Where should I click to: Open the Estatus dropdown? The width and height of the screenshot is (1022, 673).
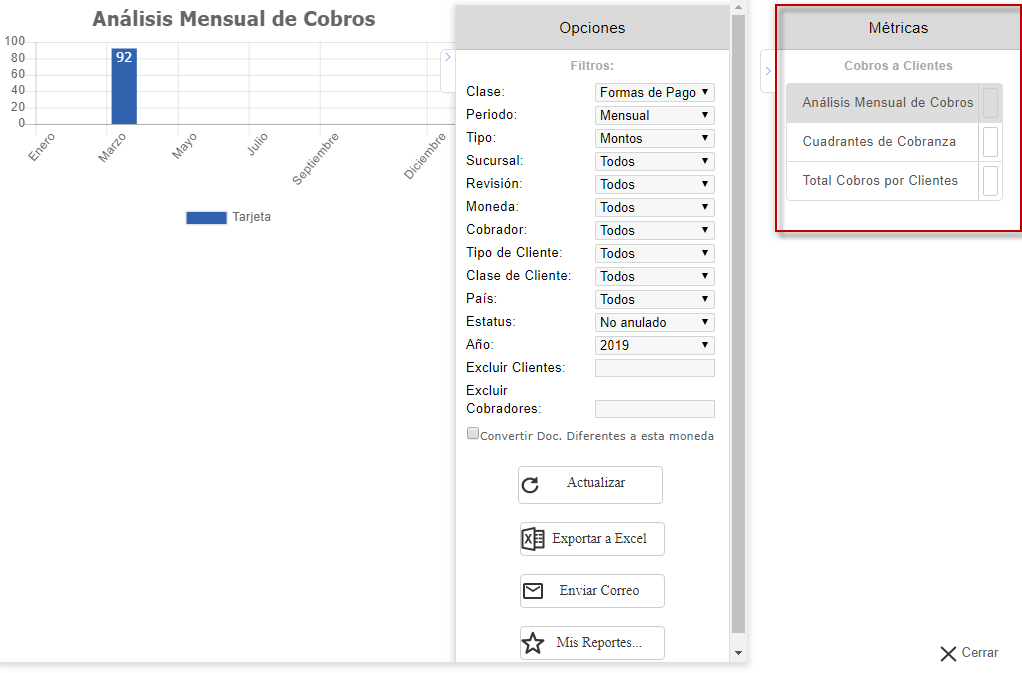point(654,322)
